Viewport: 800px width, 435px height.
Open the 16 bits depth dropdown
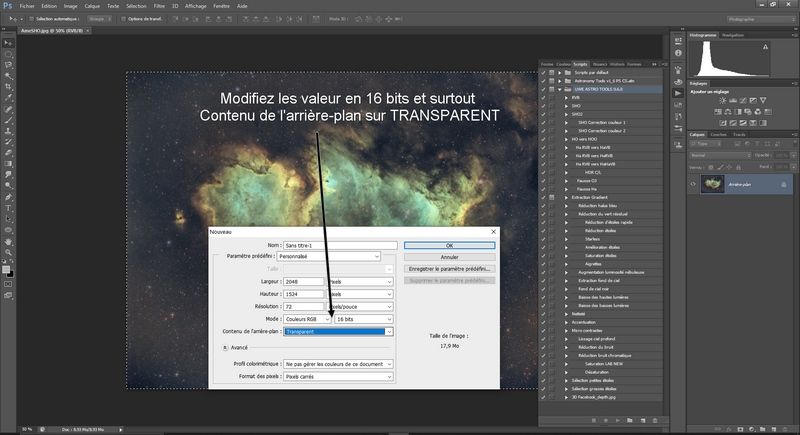[363, 319]
